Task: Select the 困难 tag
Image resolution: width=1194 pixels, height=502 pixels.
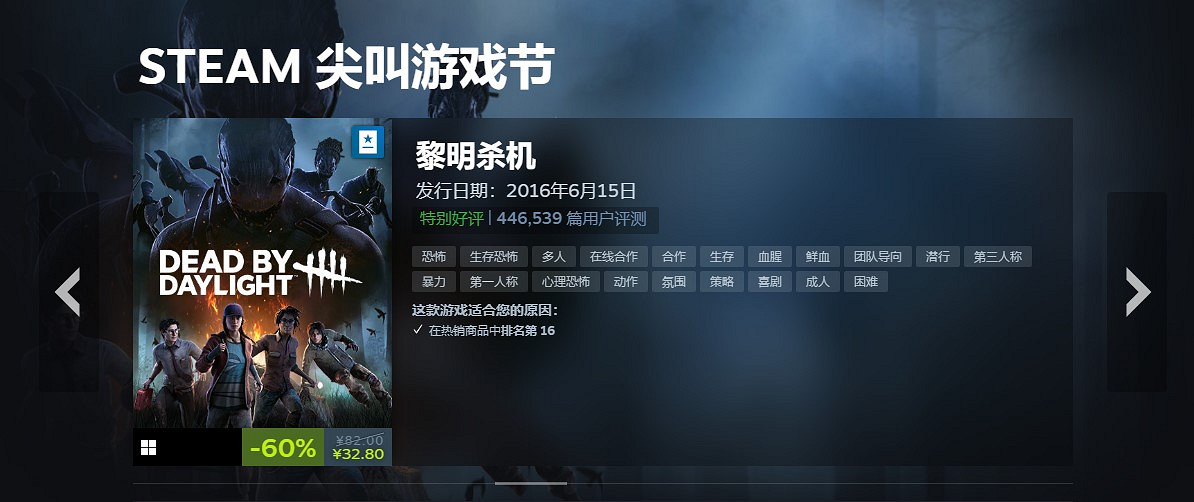Action: [x=866, y=282]
